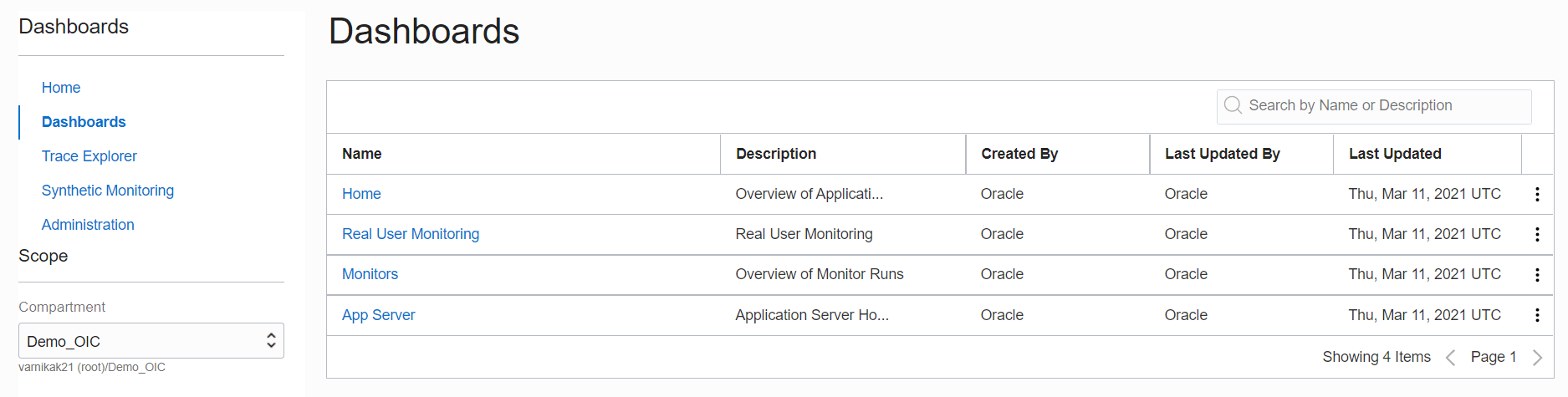Open kebab menu for Monitors row
Viewport: 1568px width, 397px height.
[1536, 274]
